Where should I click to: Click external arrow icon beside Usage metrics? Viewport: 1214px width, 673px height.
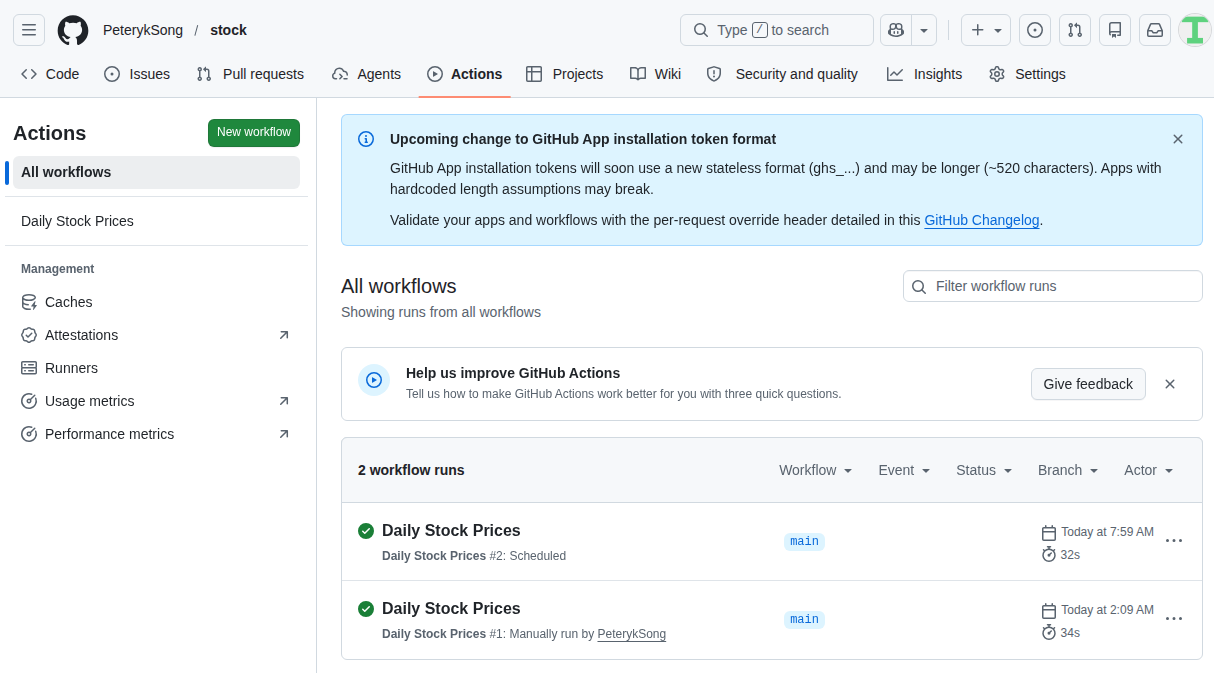pos(284,401)
